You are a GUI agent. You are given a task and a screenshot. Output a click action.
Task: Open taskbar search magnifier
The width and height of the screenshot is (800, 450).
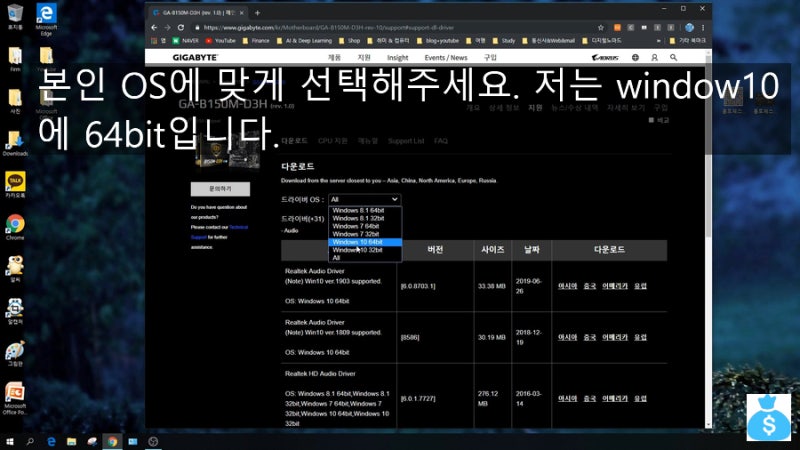point(30,442)
